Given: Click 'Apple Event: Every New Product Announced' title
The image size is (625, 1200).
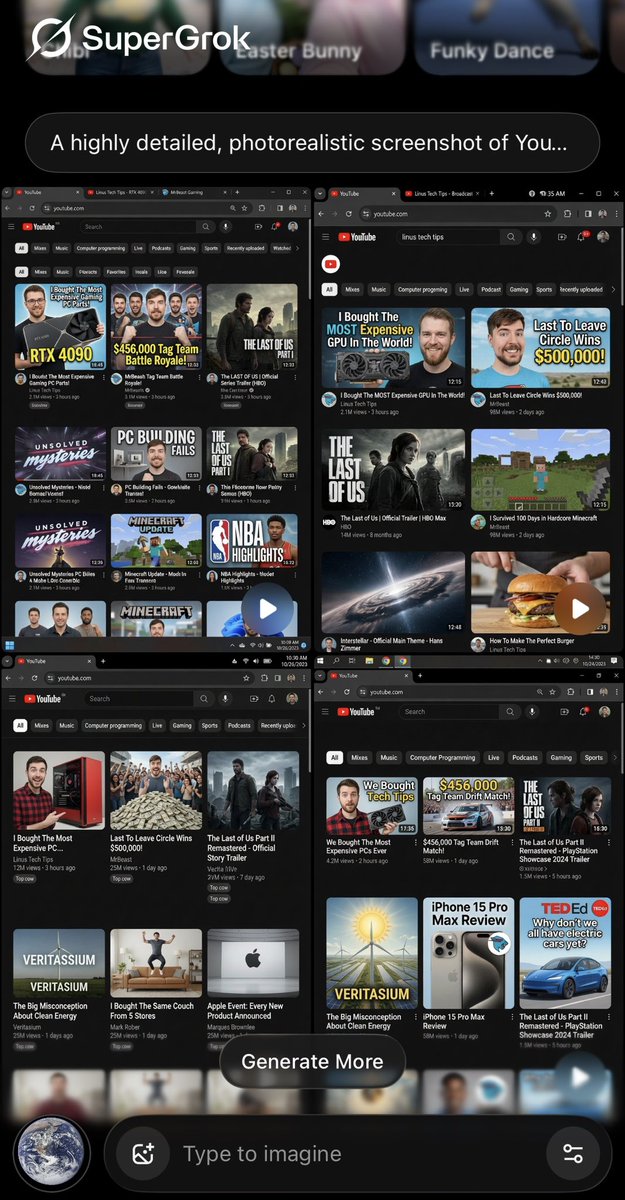Looking at the screenshot, I should (245, 1011).
